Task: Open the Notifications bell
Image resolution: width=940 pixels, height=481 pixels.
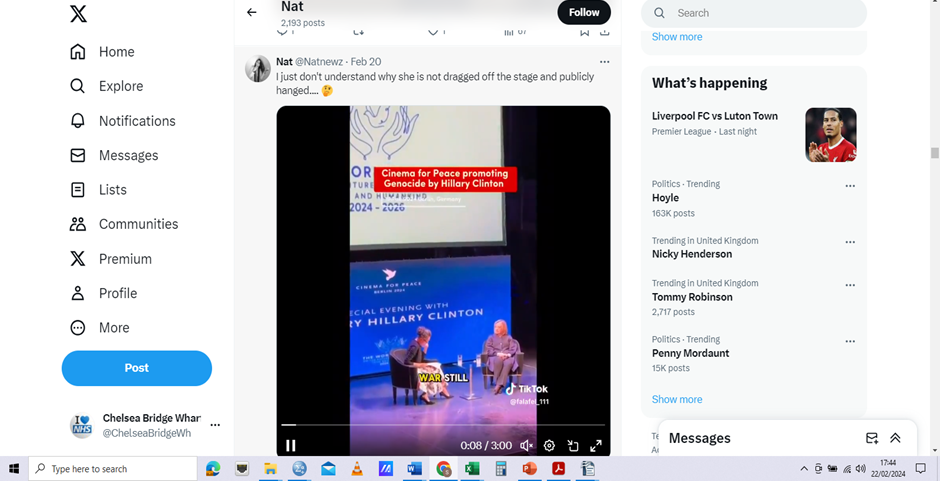Action: point(78,121)
